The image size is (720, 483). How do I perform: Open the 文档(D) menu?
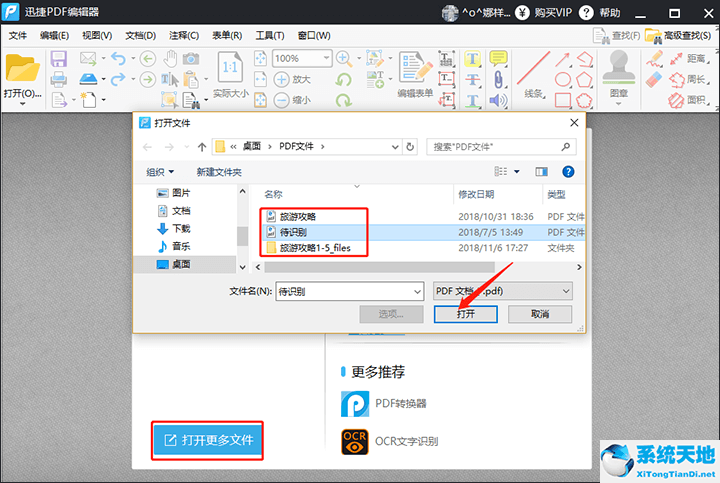[x=141, y=35]
